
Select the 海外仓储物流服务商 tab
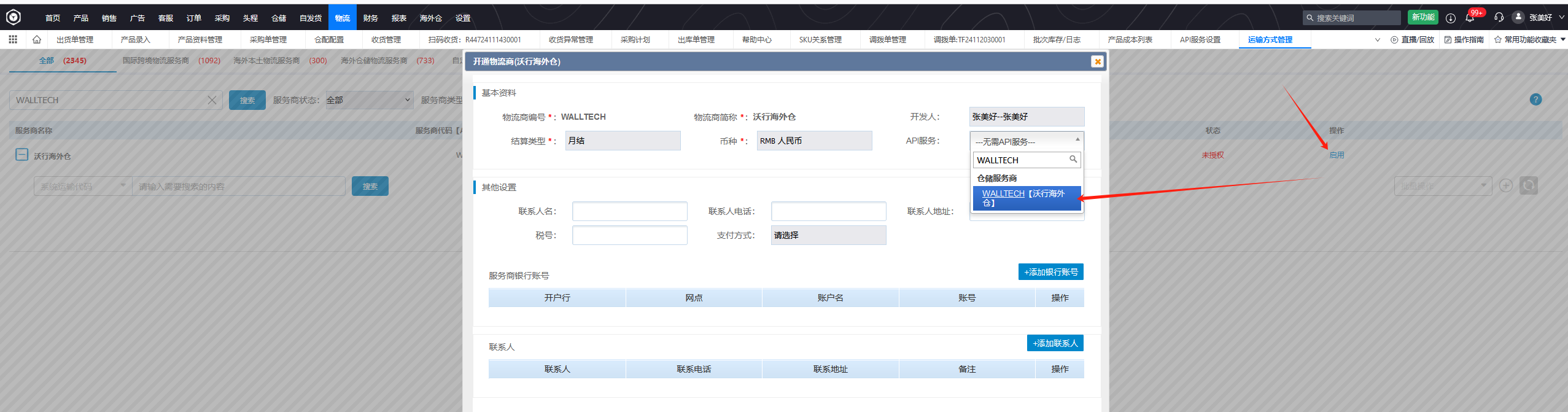(x=387, y=60)
